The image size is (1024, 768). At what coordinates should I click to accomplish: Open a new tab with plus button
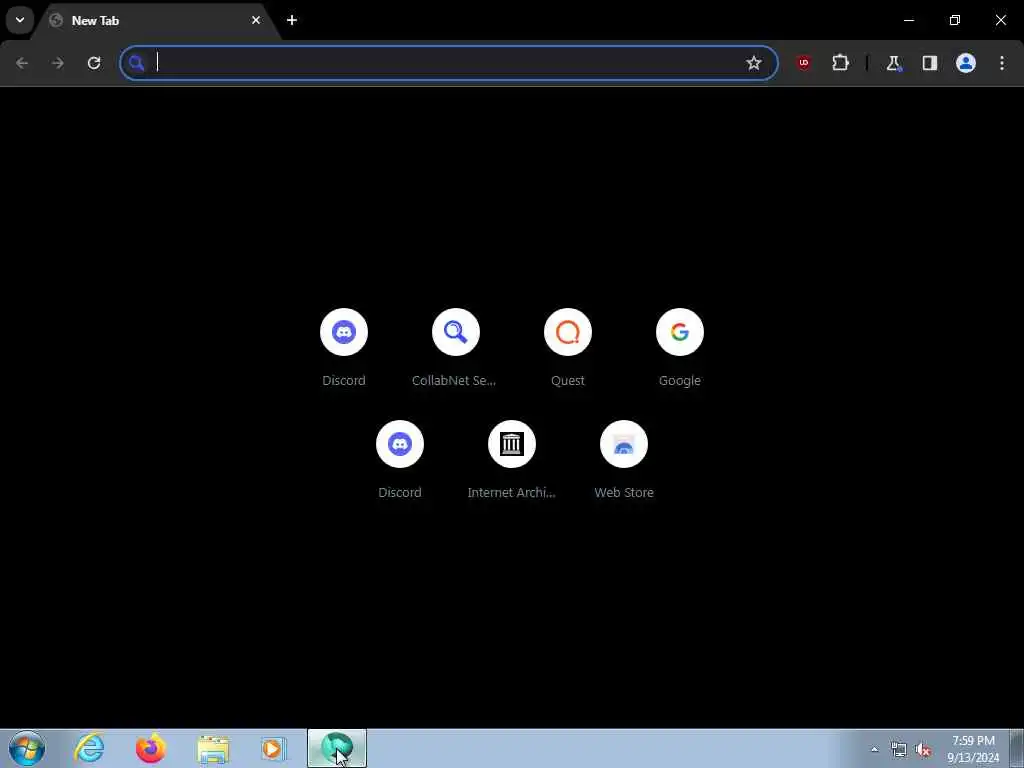[x=292, y=20]
